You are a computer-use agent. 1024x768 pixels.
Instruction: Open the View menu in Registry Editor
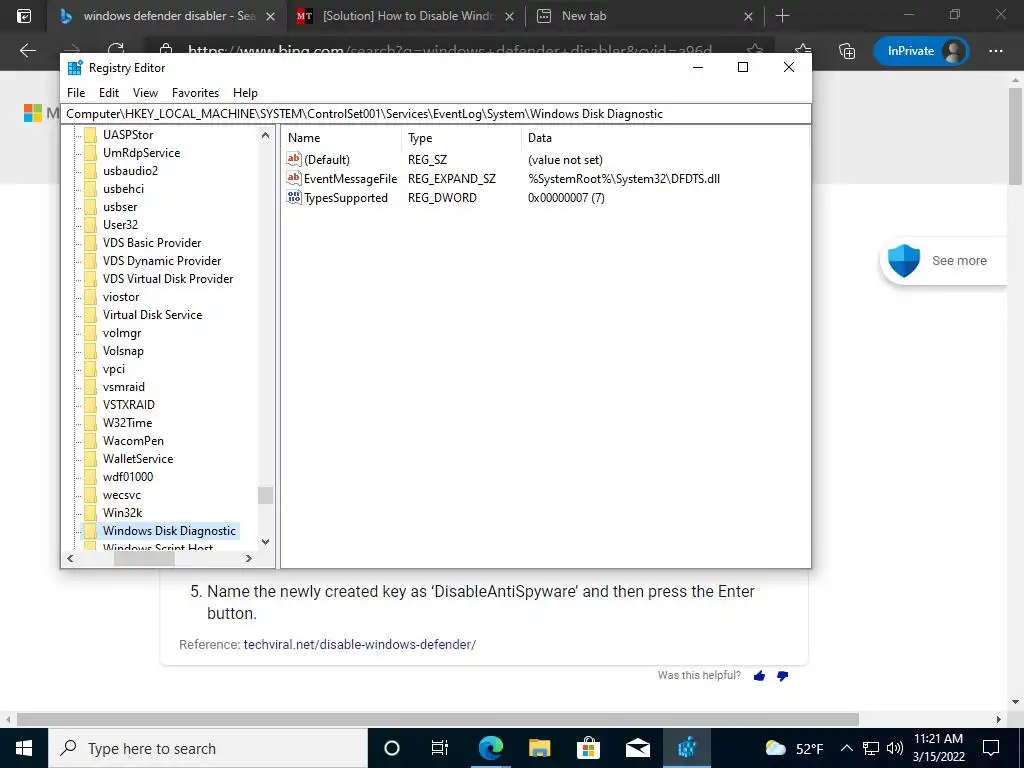pyautogui.click(x=145, y=93)
